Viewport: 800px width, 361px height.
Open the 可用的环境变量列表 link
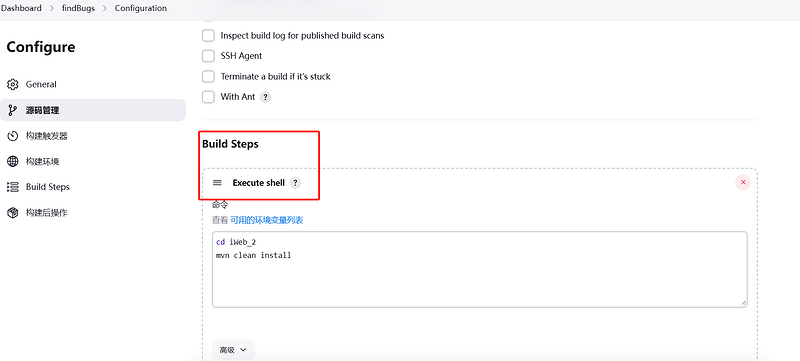[x=267, y=220]
